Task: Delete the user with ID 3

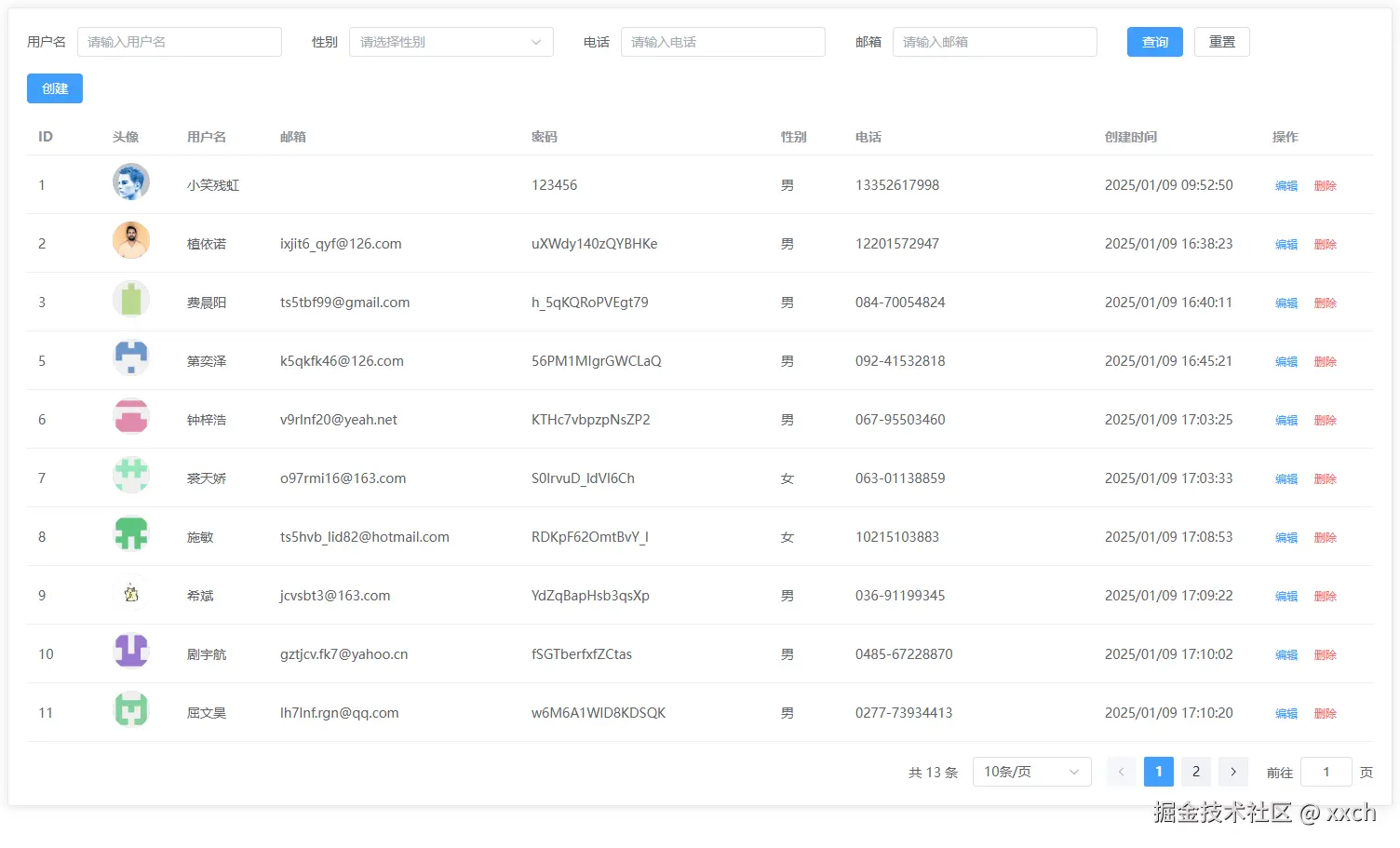Action: tap(1326, 303)
